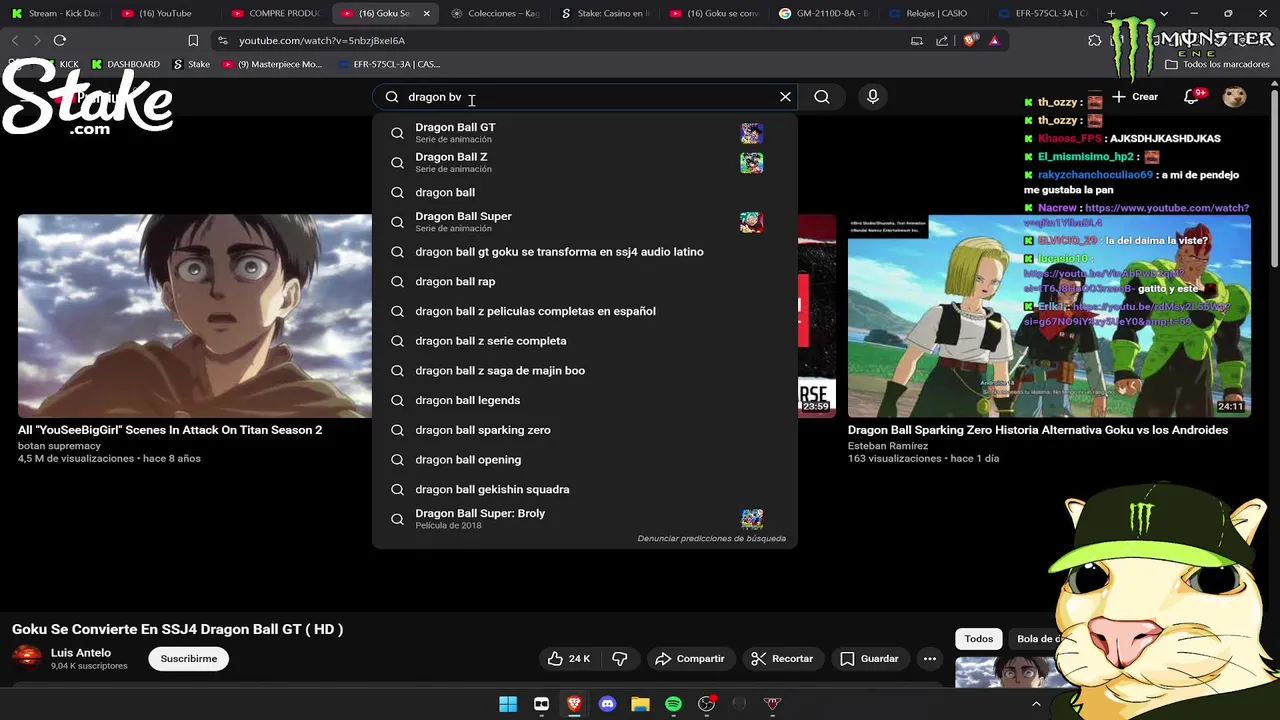
Task: Dislike the video with thumbs down
Action: [619, 659]
